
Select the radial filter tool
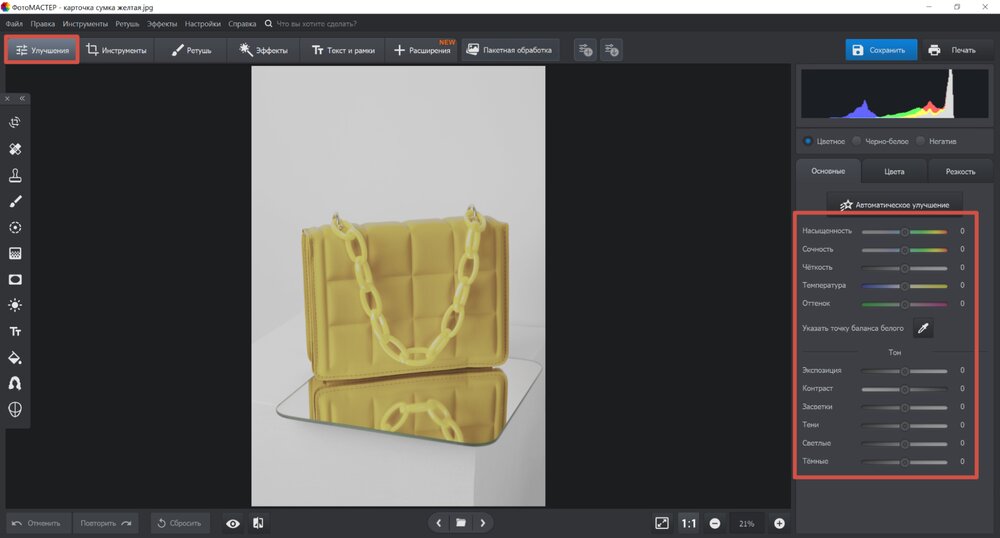pyautogui.click(x=15, y=227)
